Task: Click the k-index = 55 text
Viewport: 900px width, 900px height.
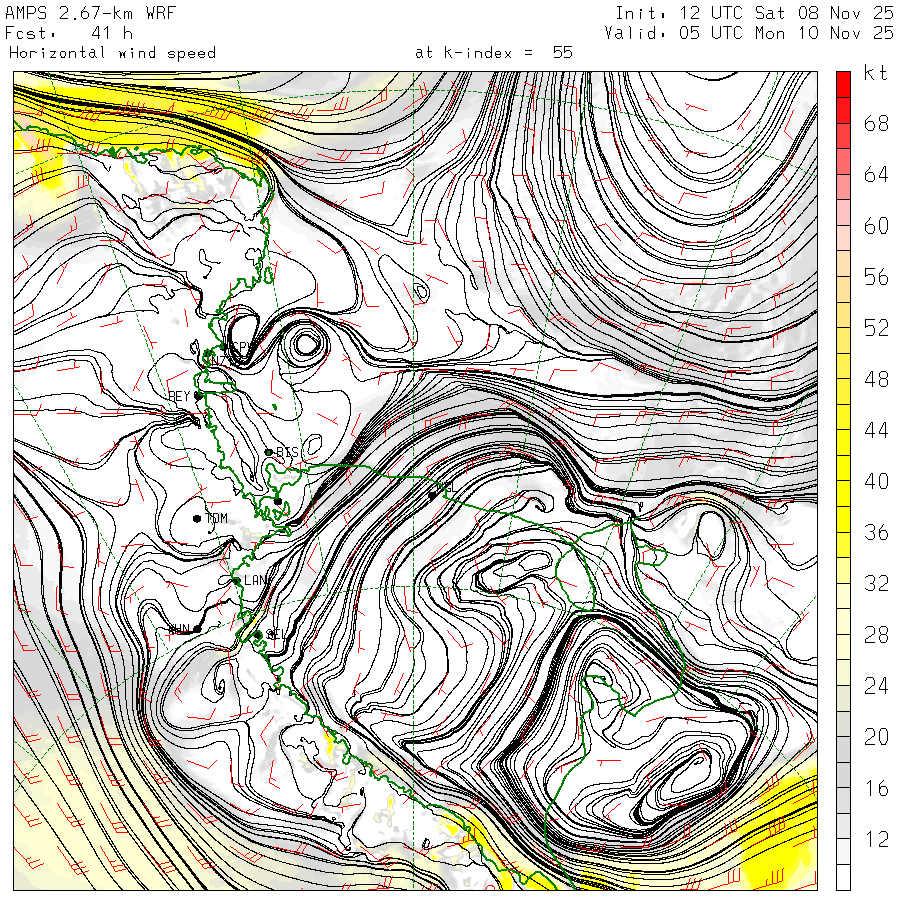Action: (493, 52)
